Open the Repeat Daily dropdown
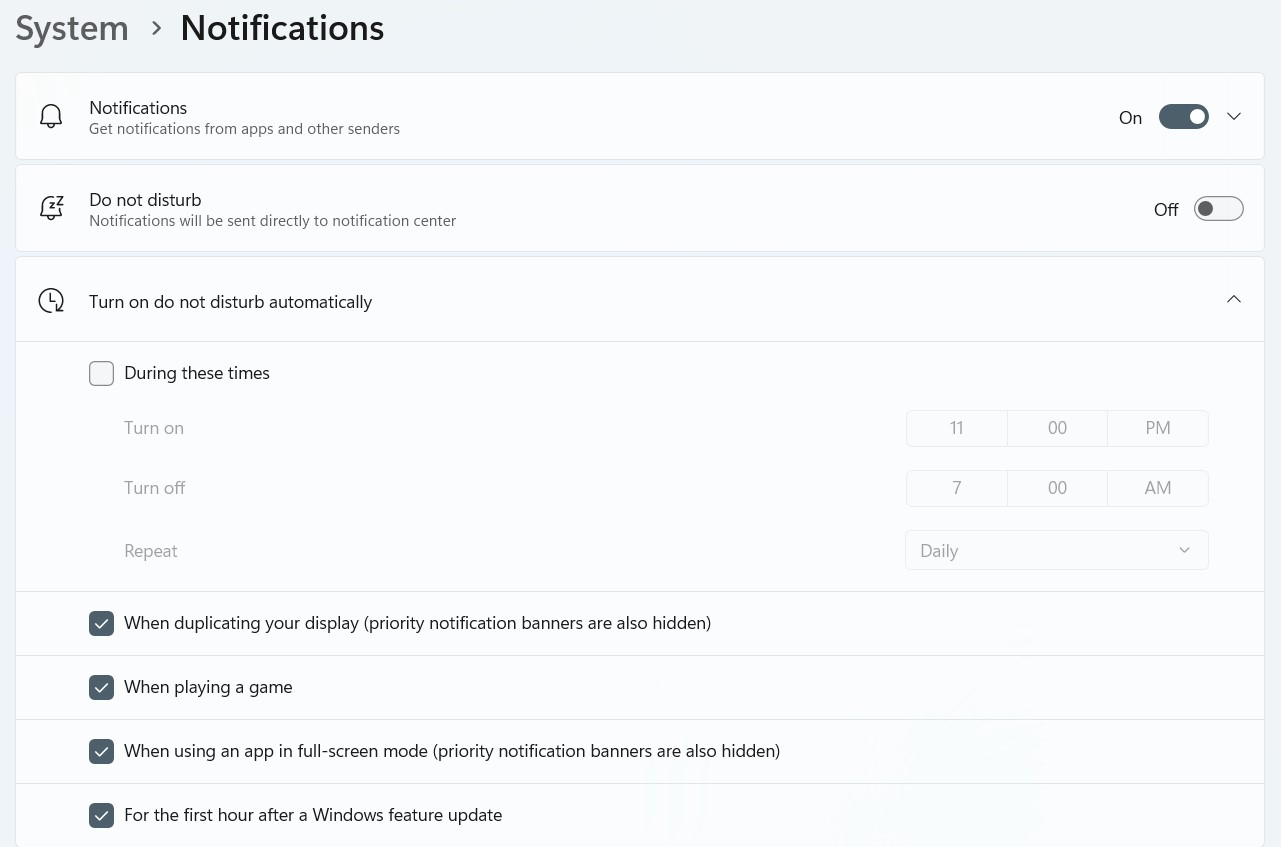1281x847 pixels. pos(1056,551)
